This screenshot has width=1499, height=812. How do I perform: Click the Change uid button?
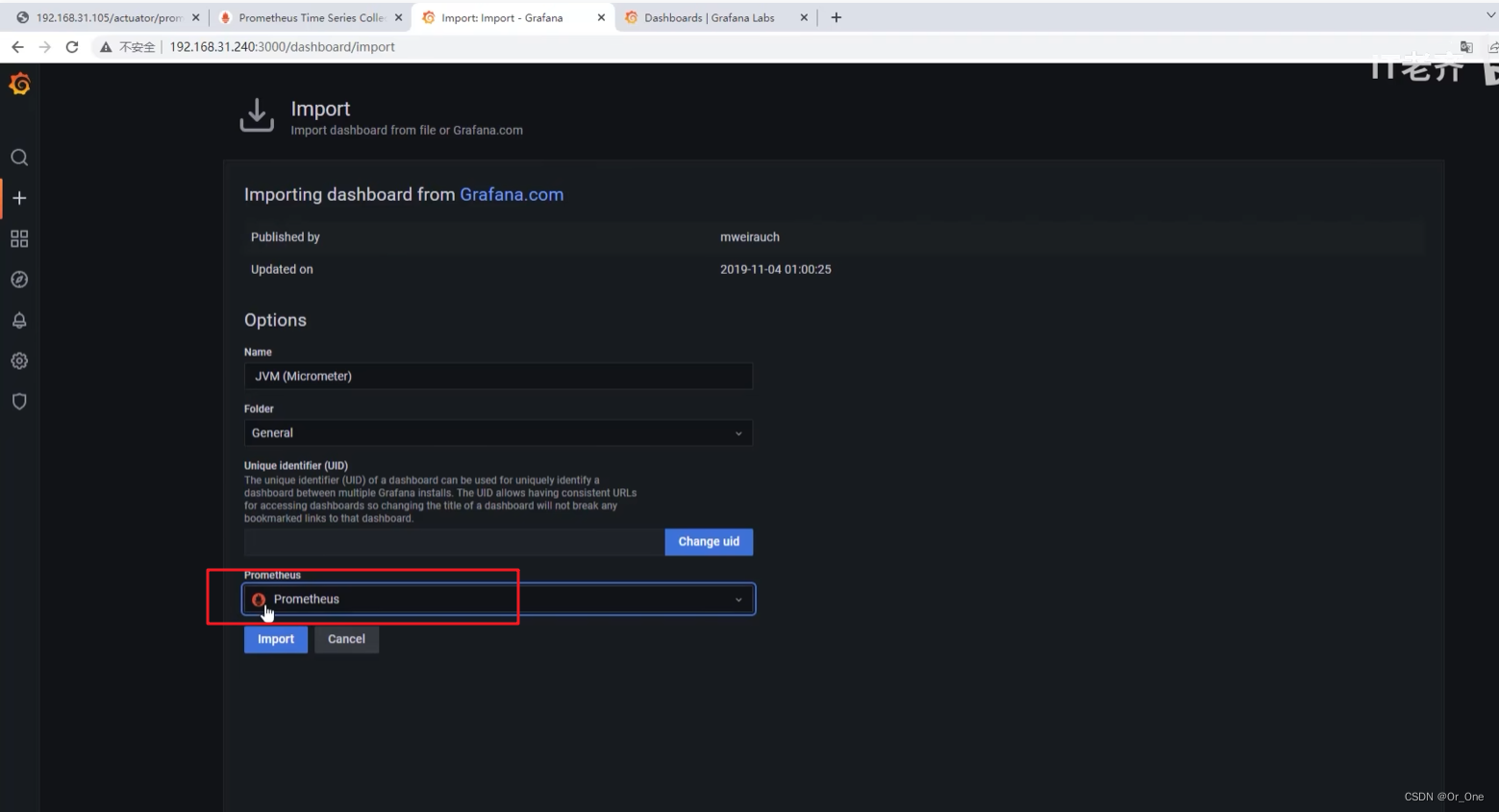(x=709, y=542)
